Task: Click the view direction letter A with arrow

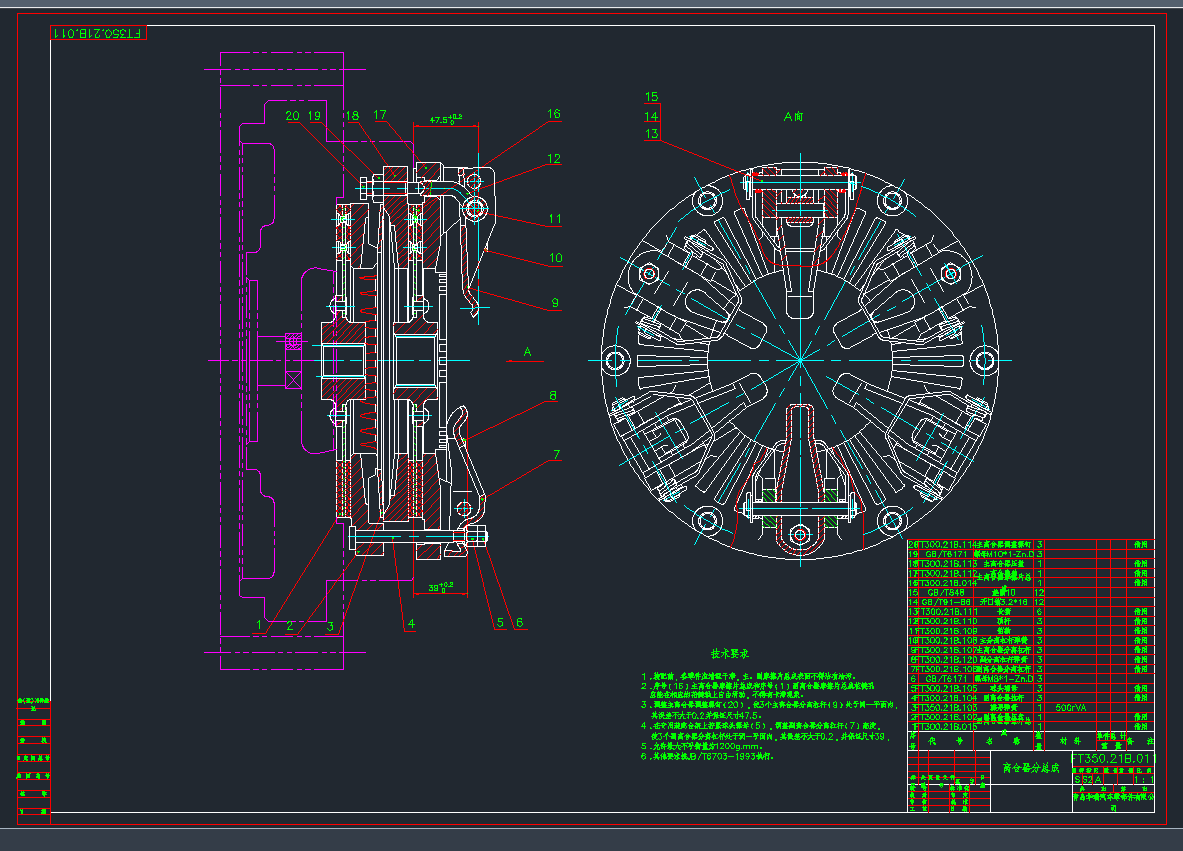Action: coord(527,352)
